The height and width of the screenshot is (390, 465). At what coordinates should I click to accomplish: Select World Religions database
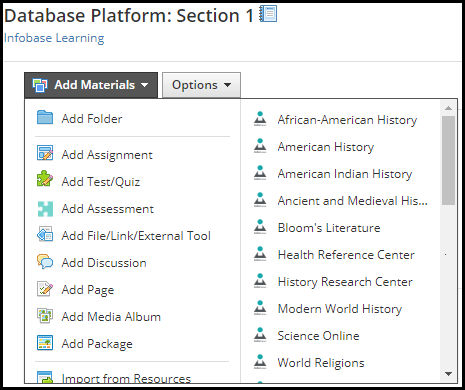pos(321,363)
